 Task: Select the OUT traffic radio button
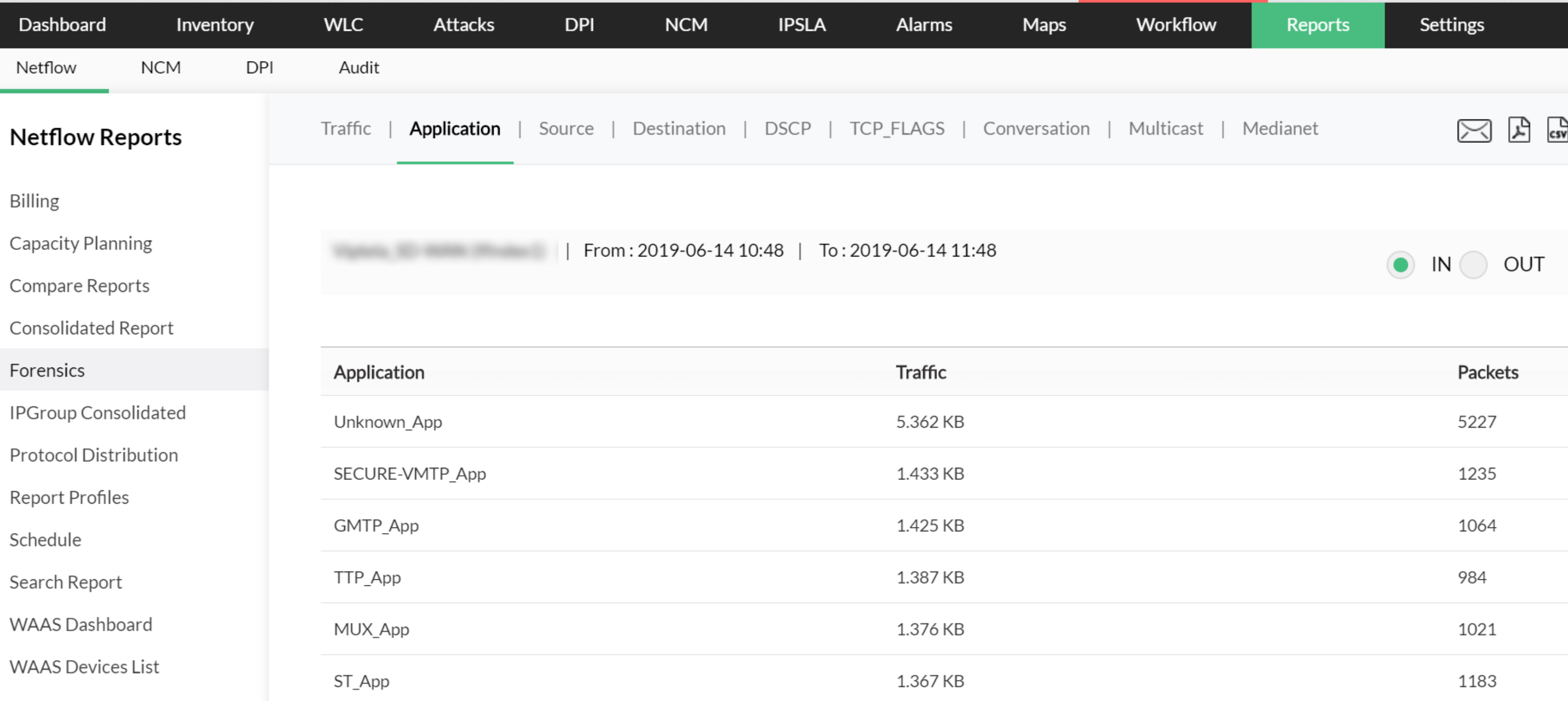pyautogui.click(x=1473, y=265)
